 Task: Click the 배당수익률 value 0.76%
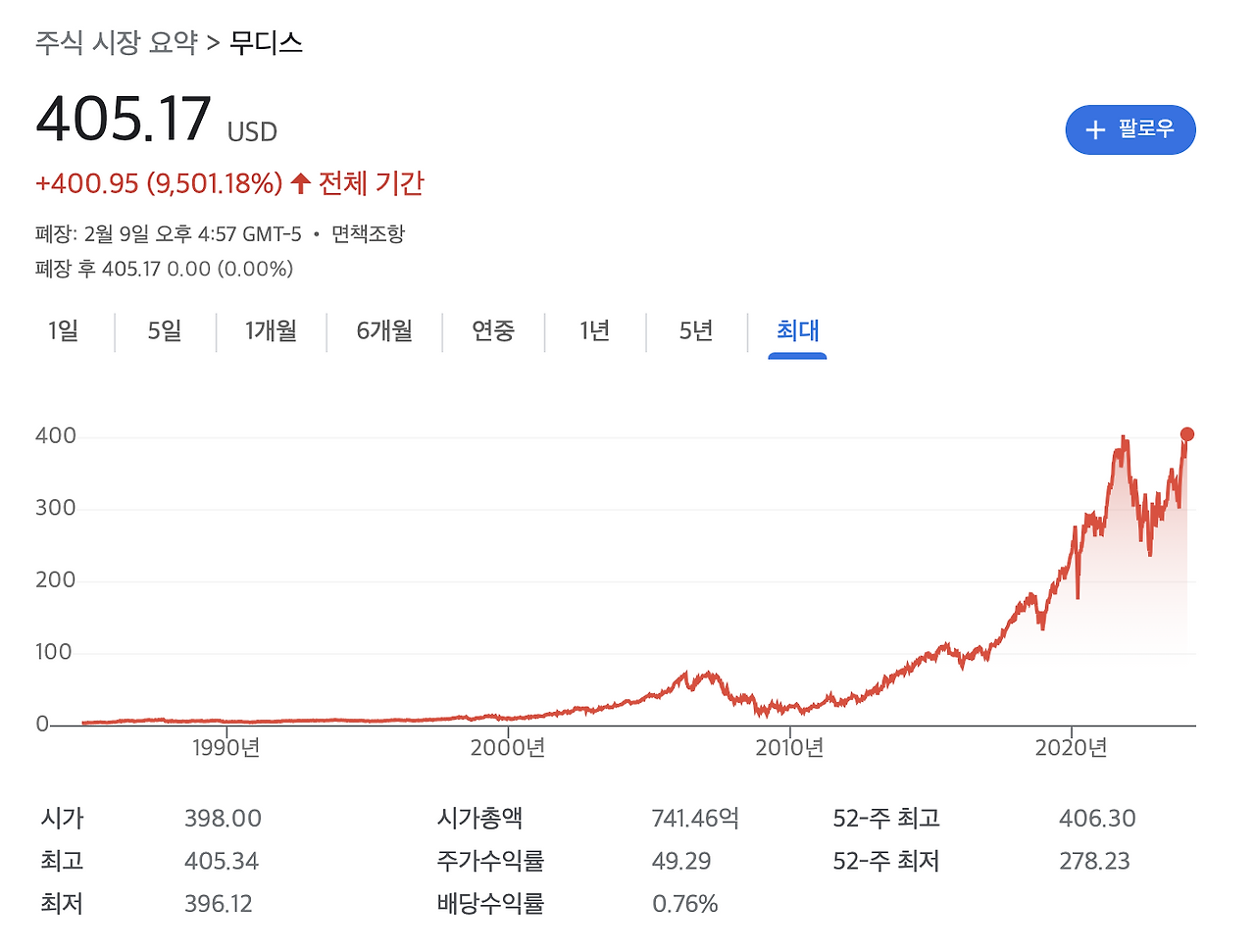click(x=686, y=904)
